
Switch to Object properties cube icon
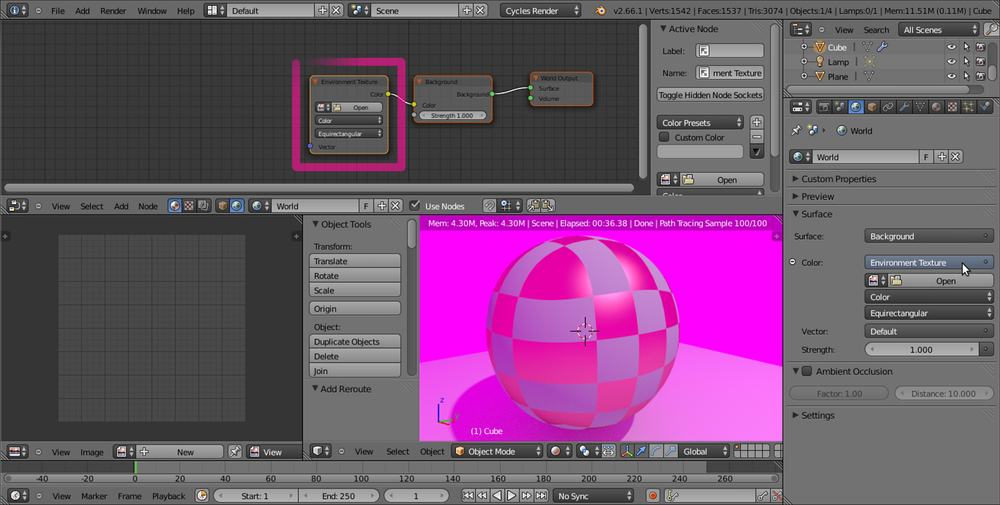coord(871,107)
